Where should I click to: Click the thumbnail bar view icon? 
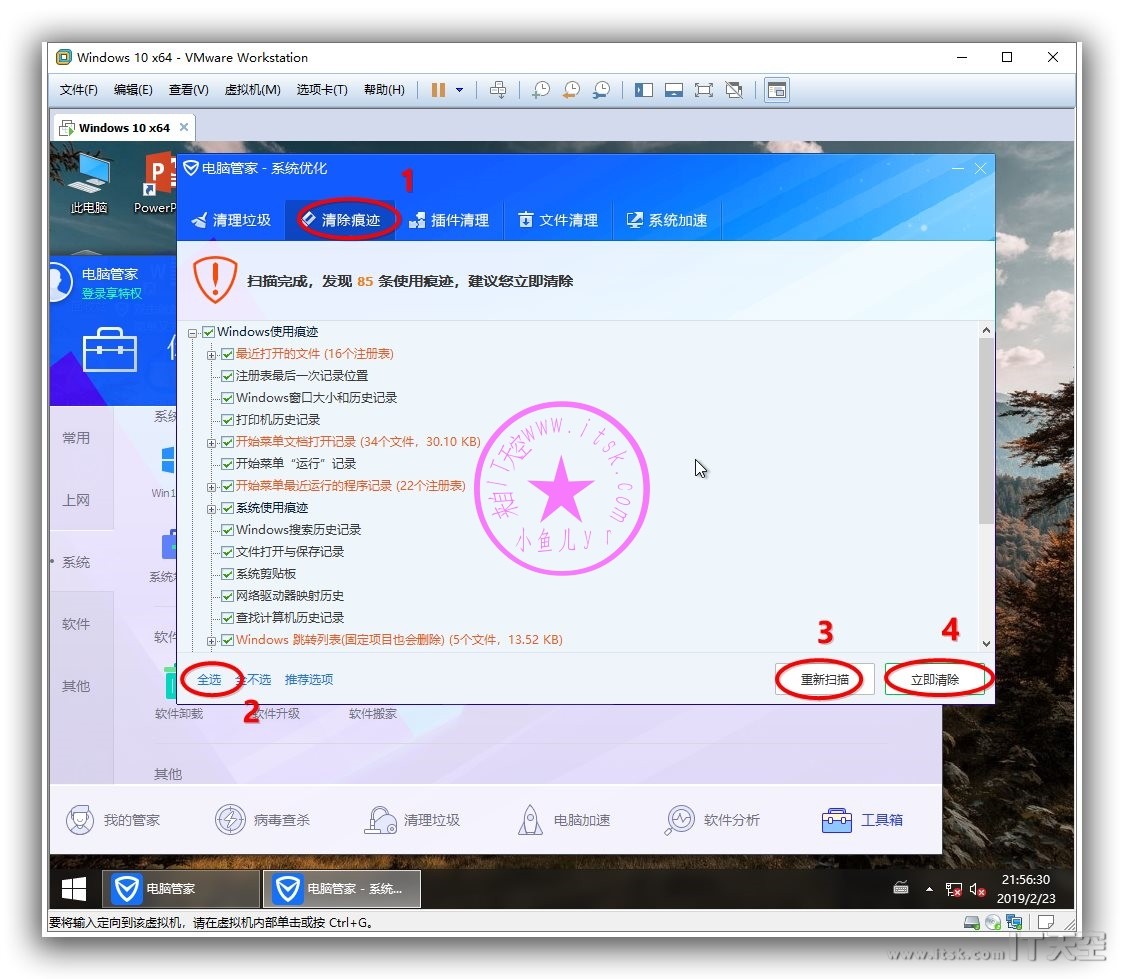tap(674, 90)
